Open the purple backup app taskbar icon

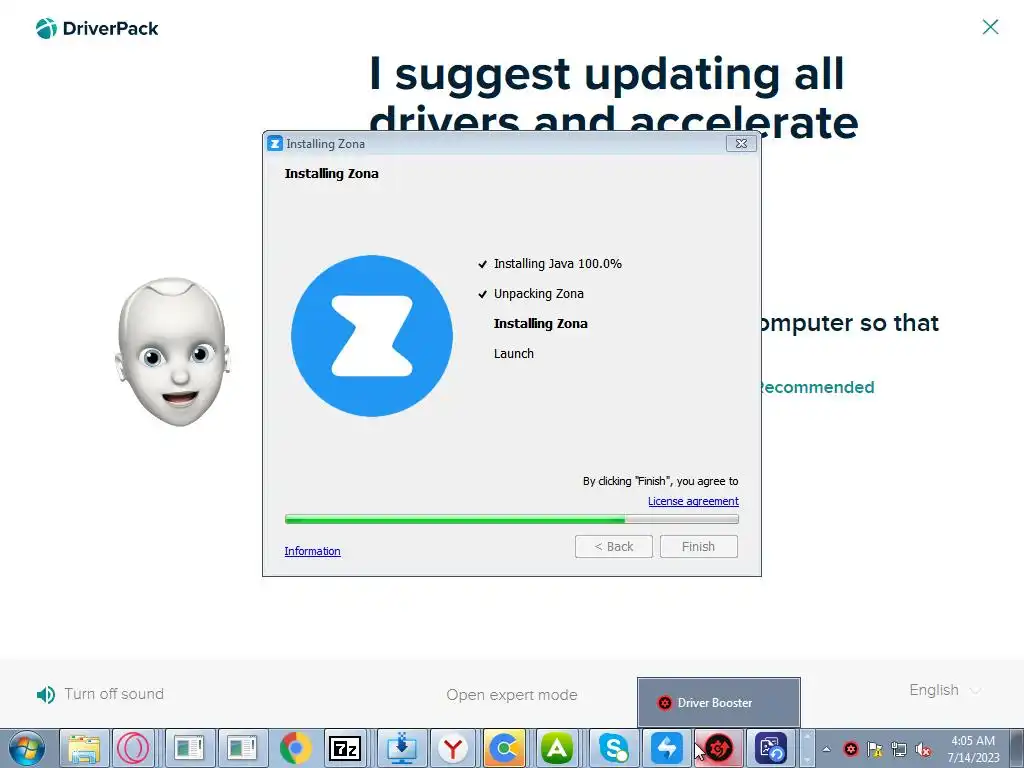click(x=771, y=748)
